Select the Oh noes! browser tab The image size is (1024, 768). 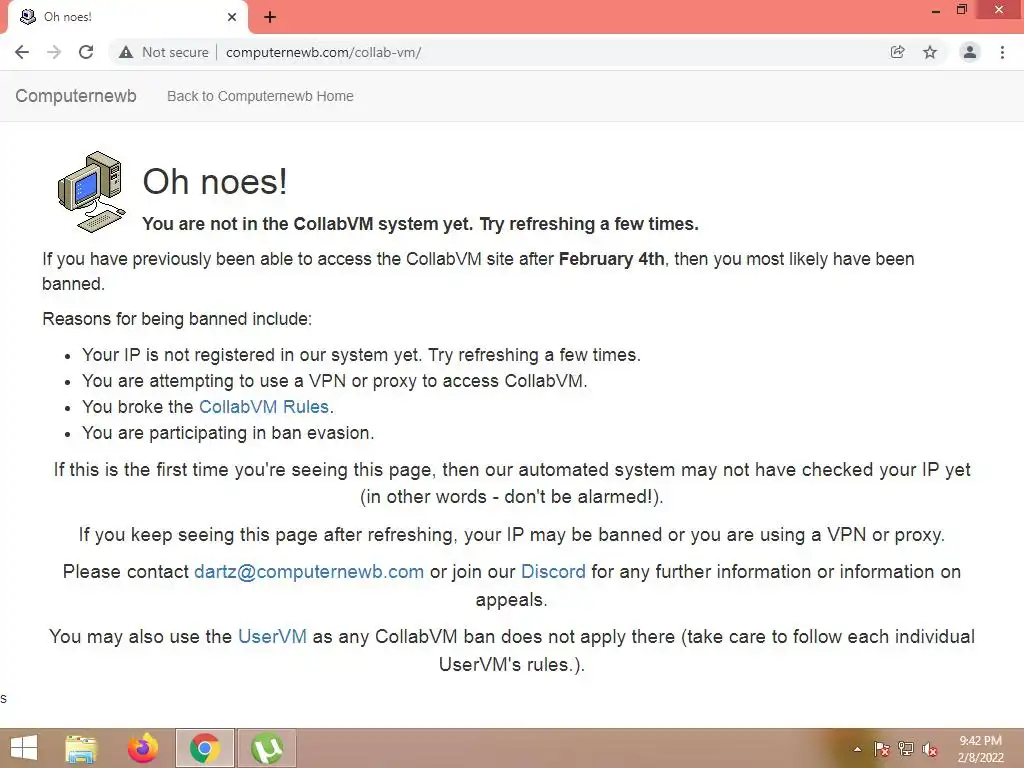(127, 17)
